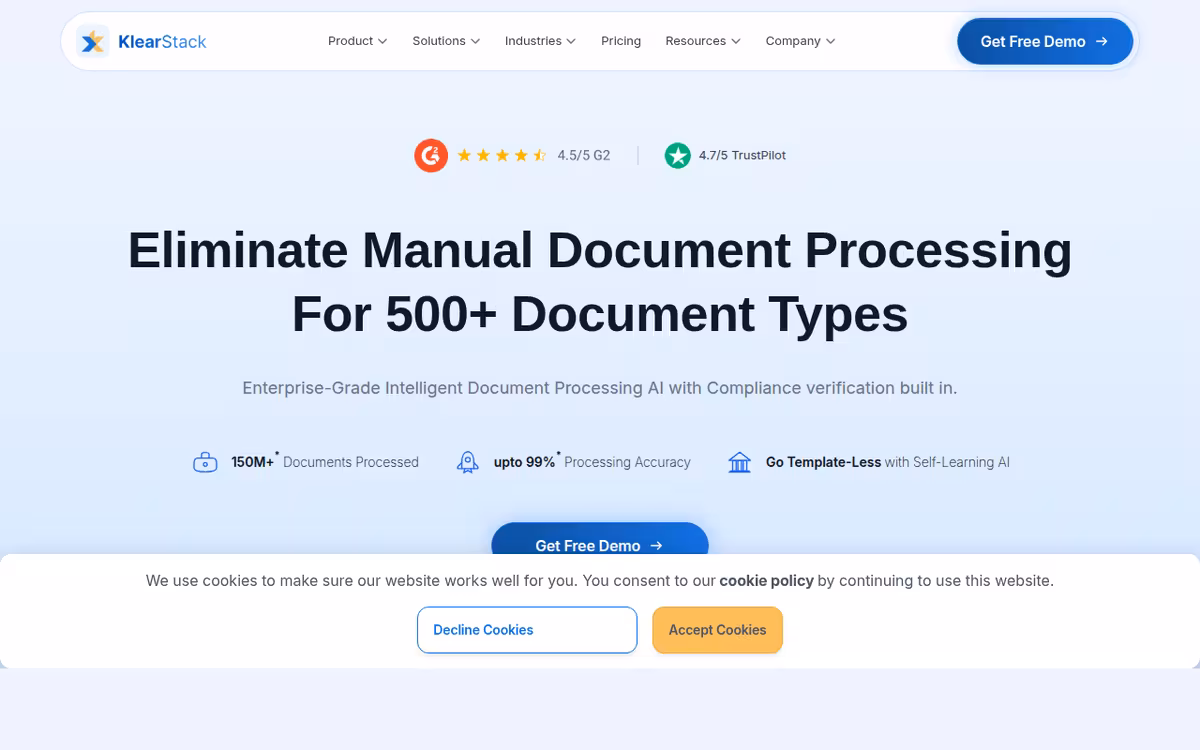Click the Eliminate Manual Document Processing headline

coord(600,282)
